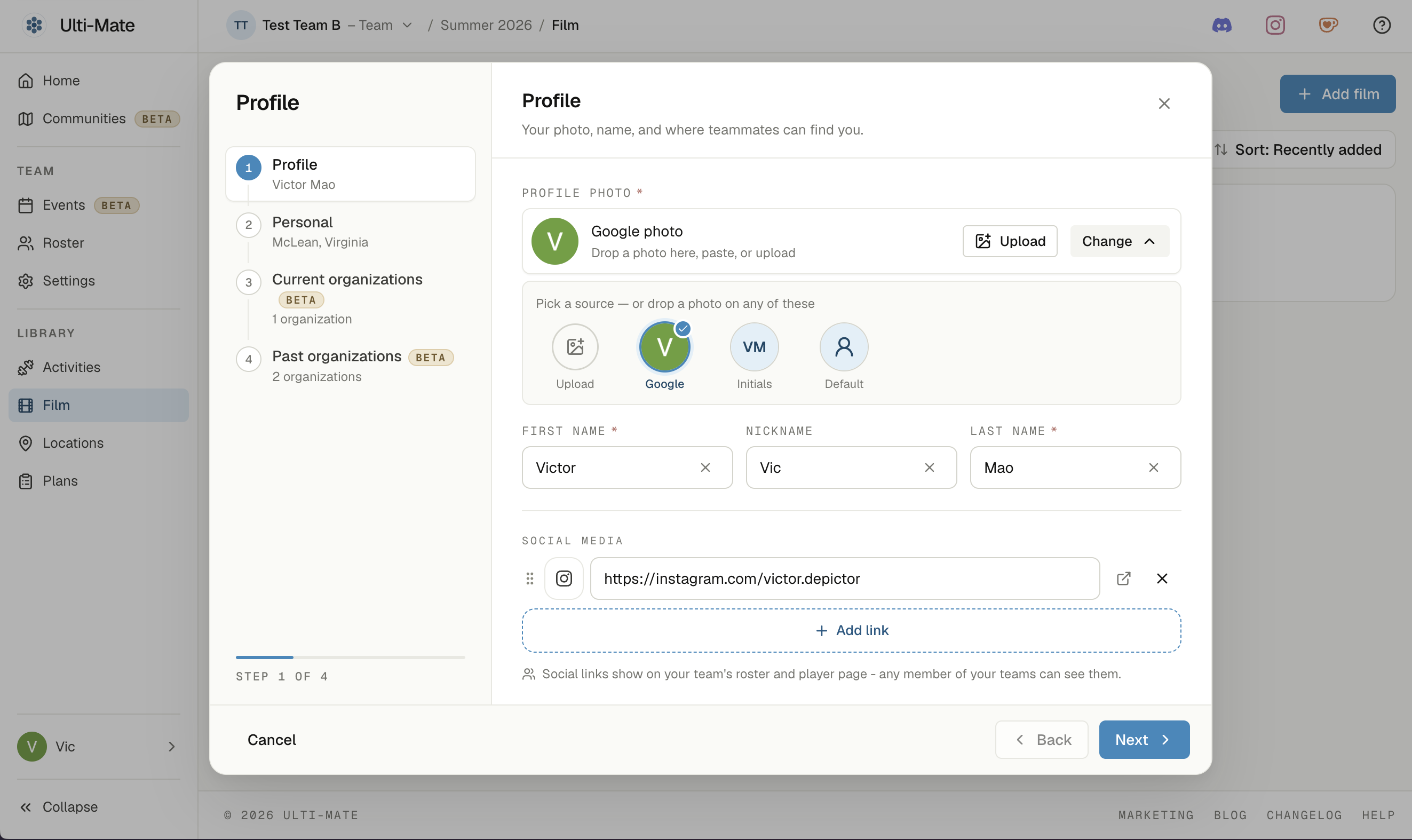1412x840 pixels.
Task: Collapse the Change photo source panel
Action: pos(1120,241)
